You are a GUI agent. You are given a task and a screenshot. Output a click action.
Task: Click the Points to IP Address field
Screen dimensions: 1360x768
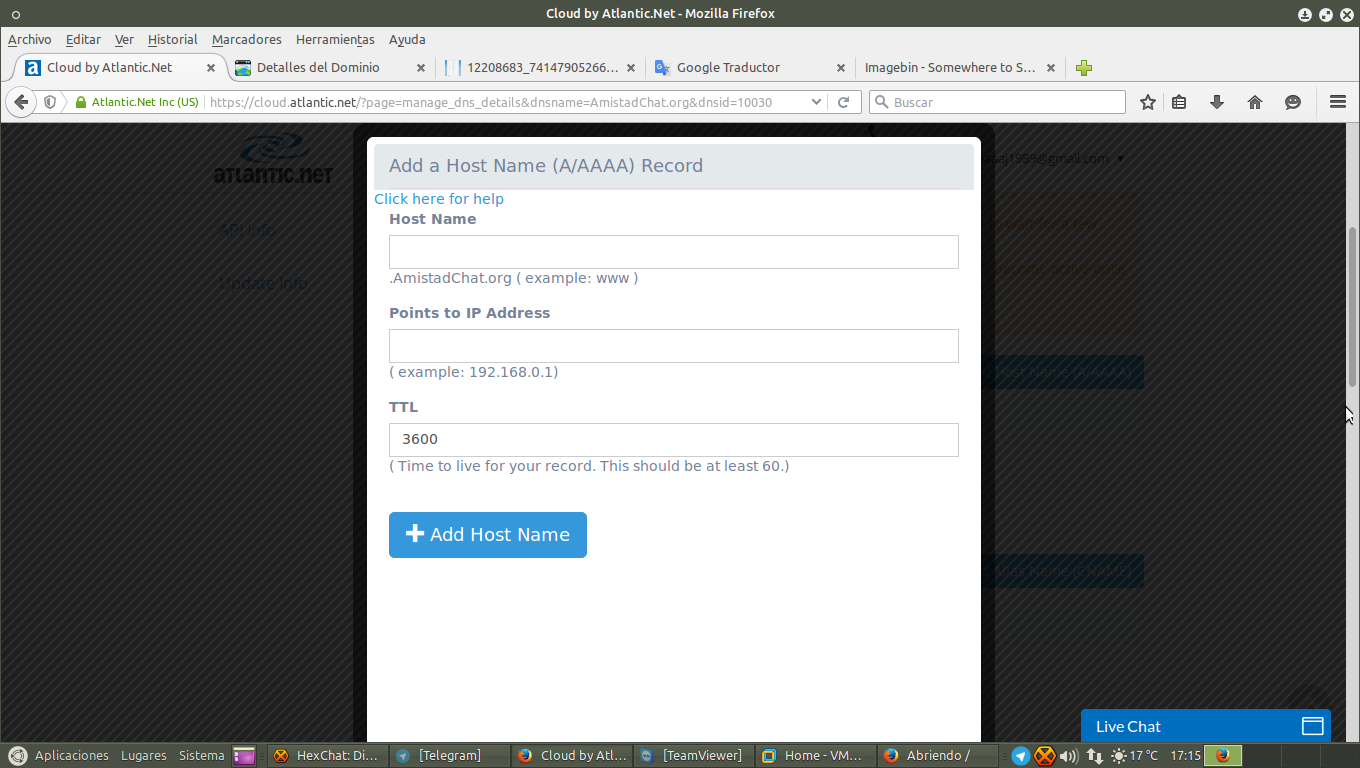point(674,346)
